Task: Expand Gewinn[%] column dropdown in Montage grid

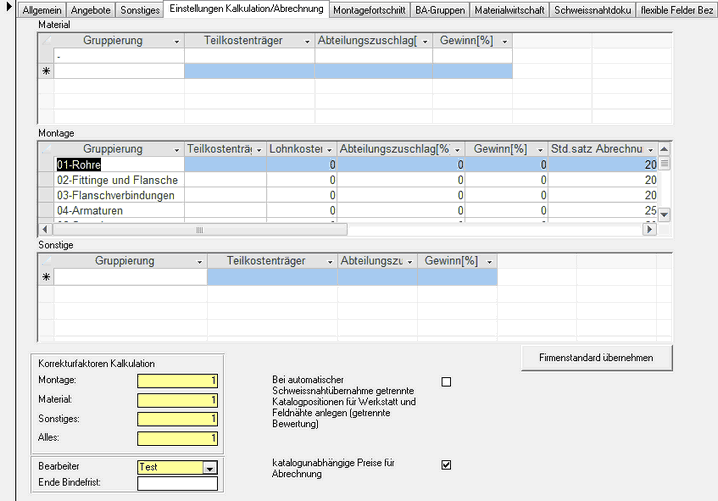Action: pyautogui.click(x=541, y=149)
